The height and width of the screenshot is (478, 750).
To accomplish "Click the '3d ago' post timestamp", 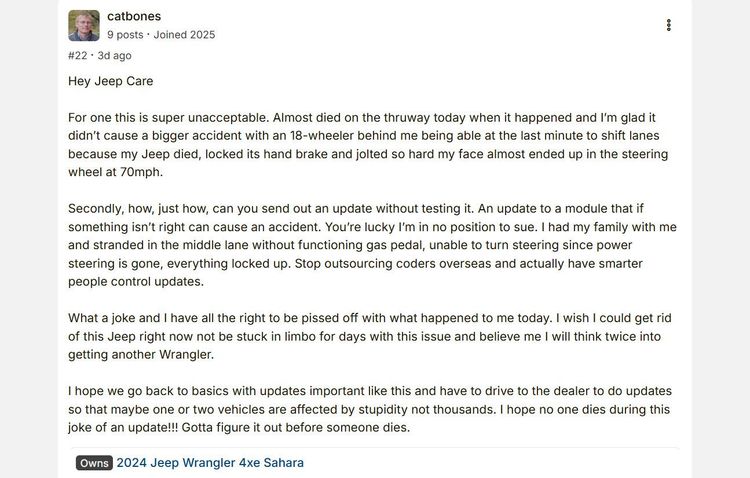I will pyautogui.click(x=114, y=56).
